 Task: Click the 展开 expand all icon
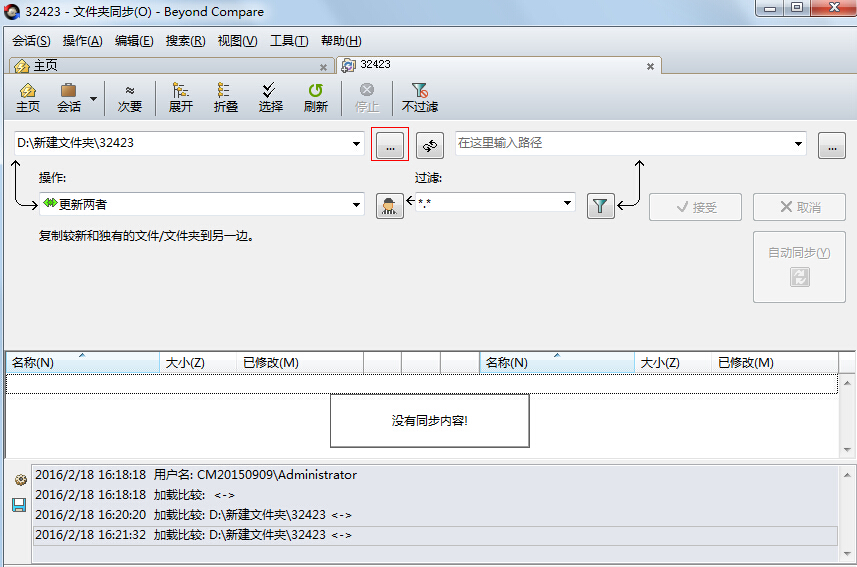pos(180,98)
